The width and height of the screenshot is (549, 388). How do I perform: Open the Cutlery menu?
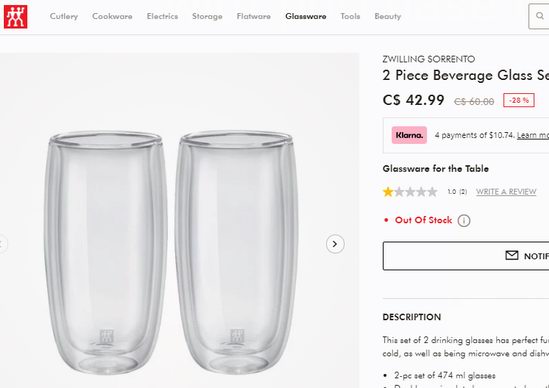click(64, 16)
